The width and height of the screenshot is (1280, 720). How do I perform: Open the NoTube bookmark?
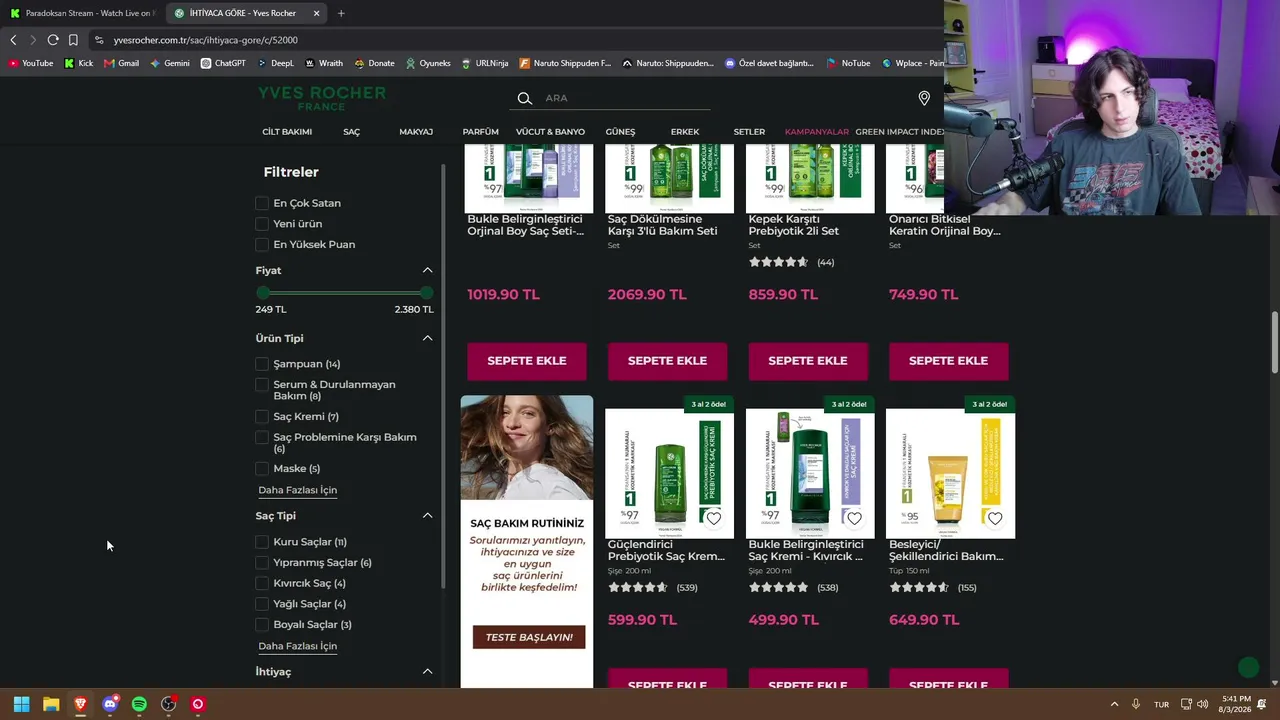pyautogui.click(x=848, y=63)
